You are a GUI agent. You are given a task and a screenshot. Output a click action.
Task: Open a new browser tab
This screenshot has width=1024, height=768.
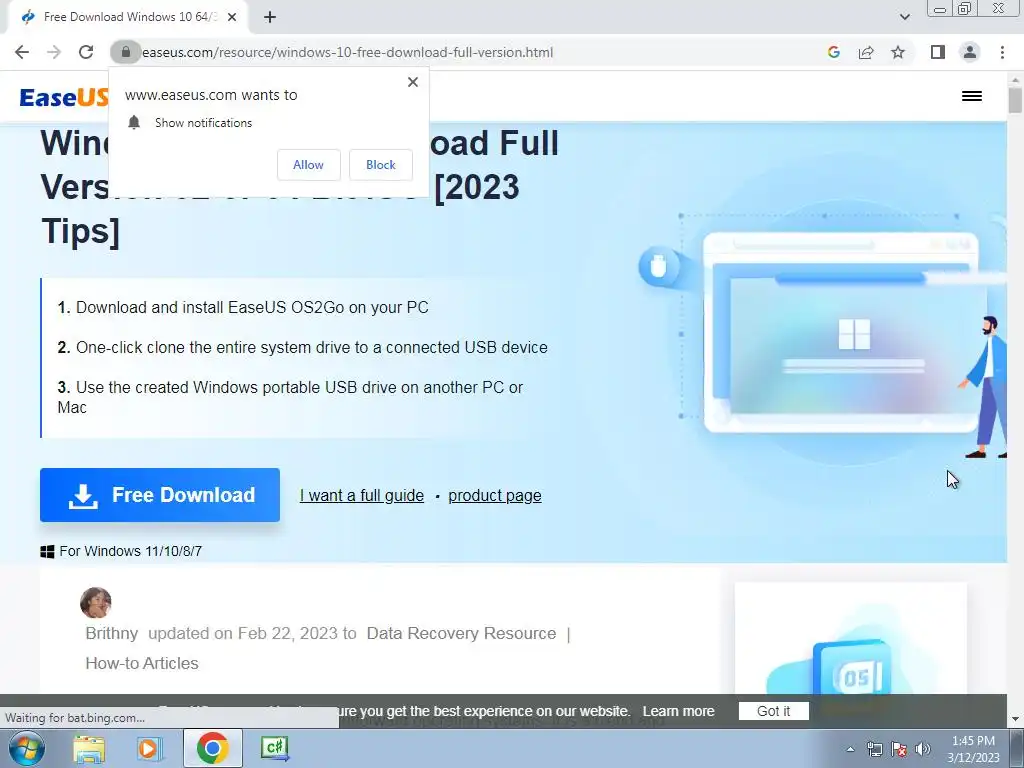[x=270, y=18]
